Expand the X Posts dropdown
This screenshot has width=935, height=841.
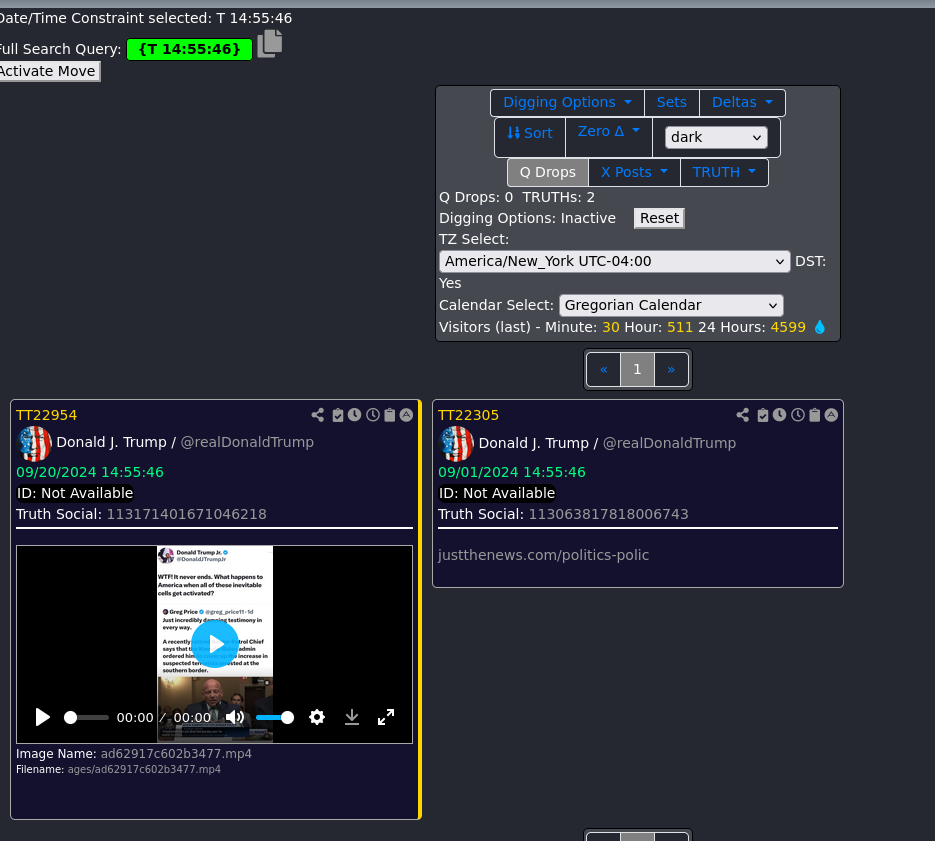pos(634,172)
